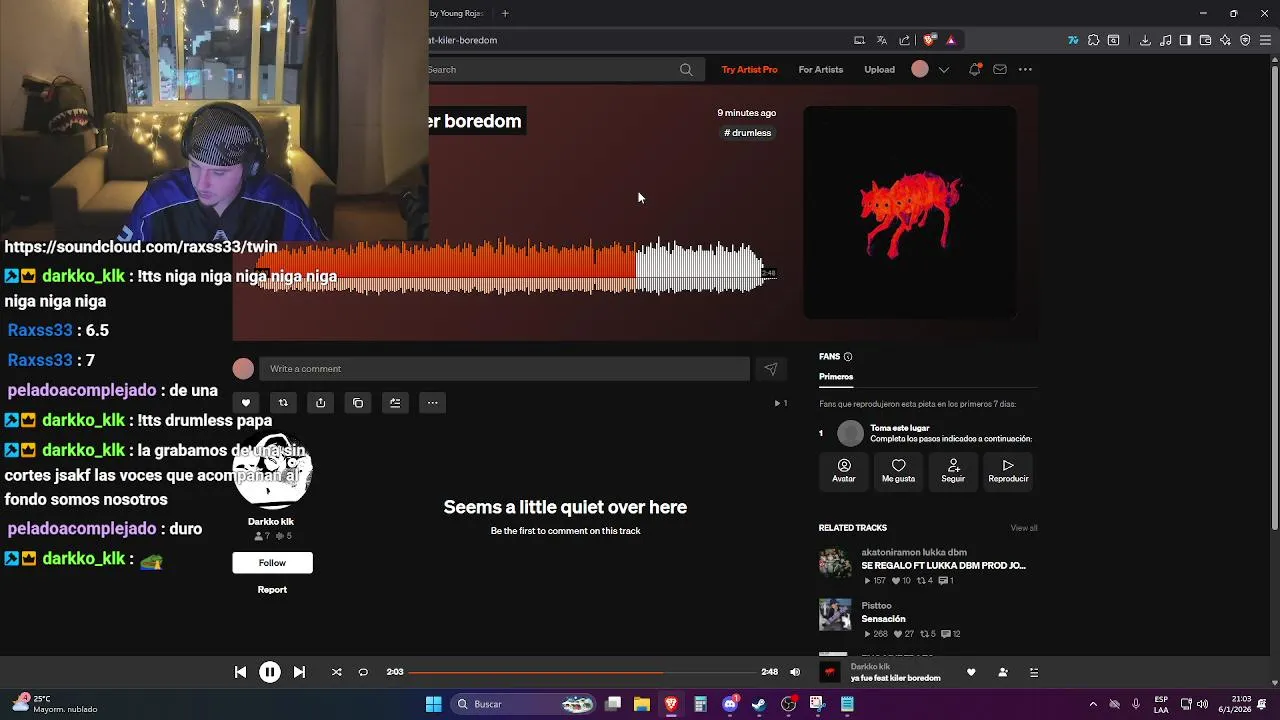Click the SoundCloud search magnifier icon
The image size is (1280, 720).
coord(686,70)
